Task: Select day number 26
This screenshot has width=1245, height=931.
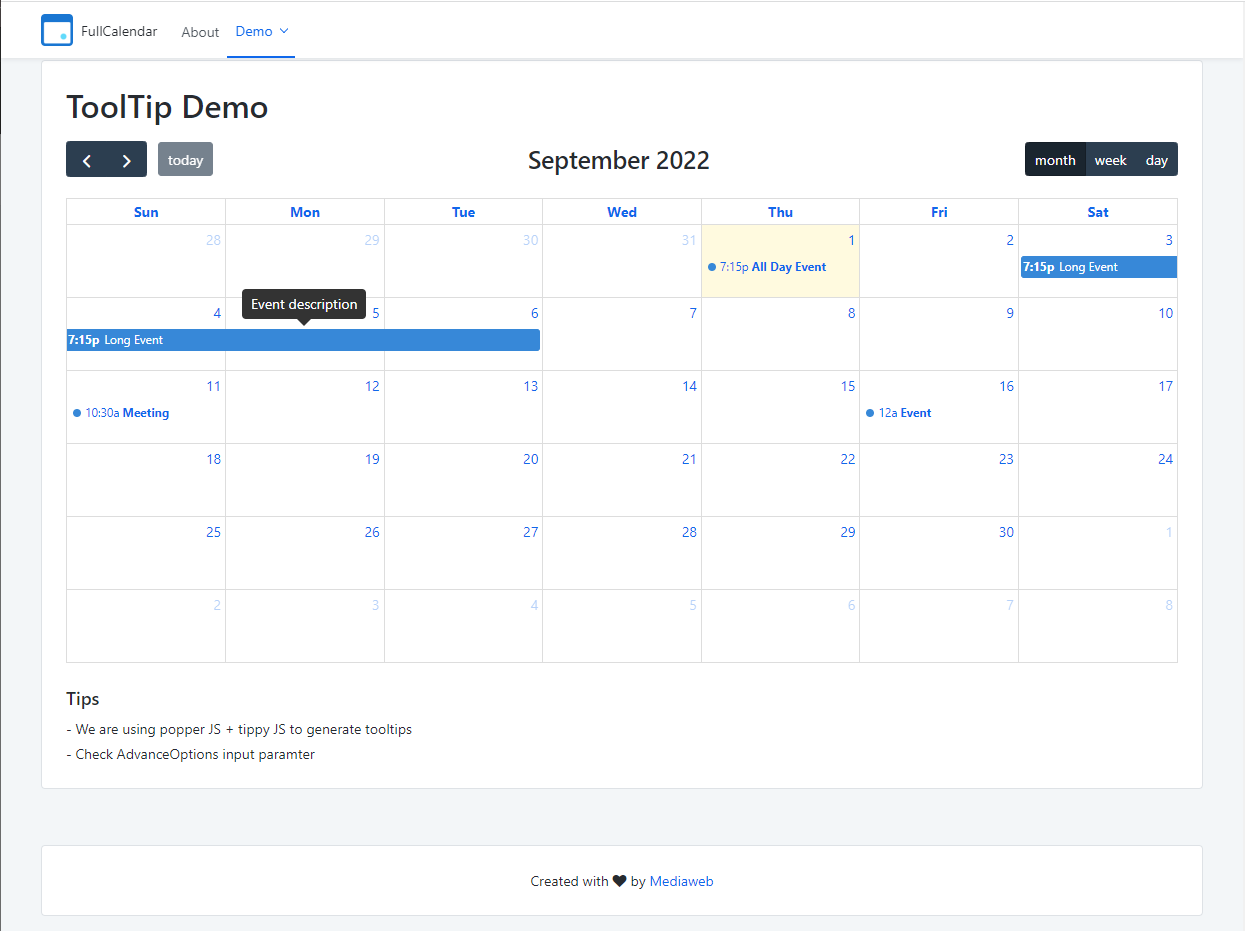Action: (x=372, y=532)
